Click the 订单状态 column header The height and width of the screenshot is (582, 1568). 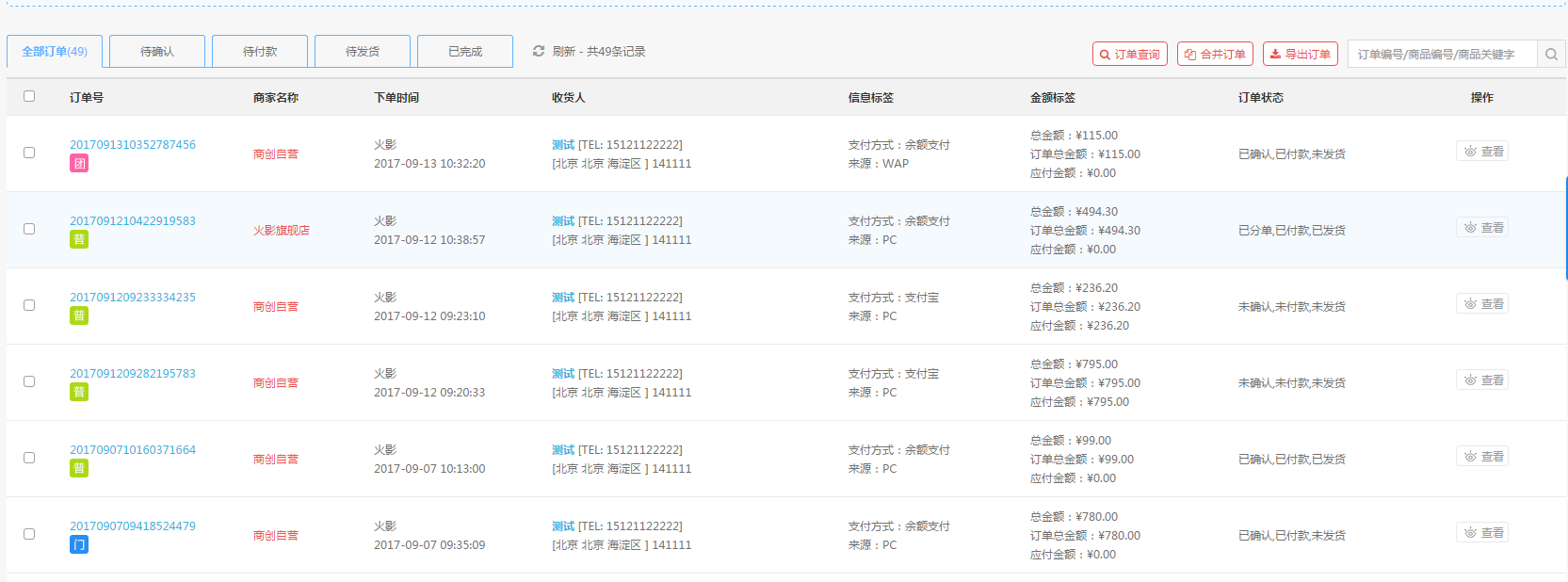click(1261, 98)
